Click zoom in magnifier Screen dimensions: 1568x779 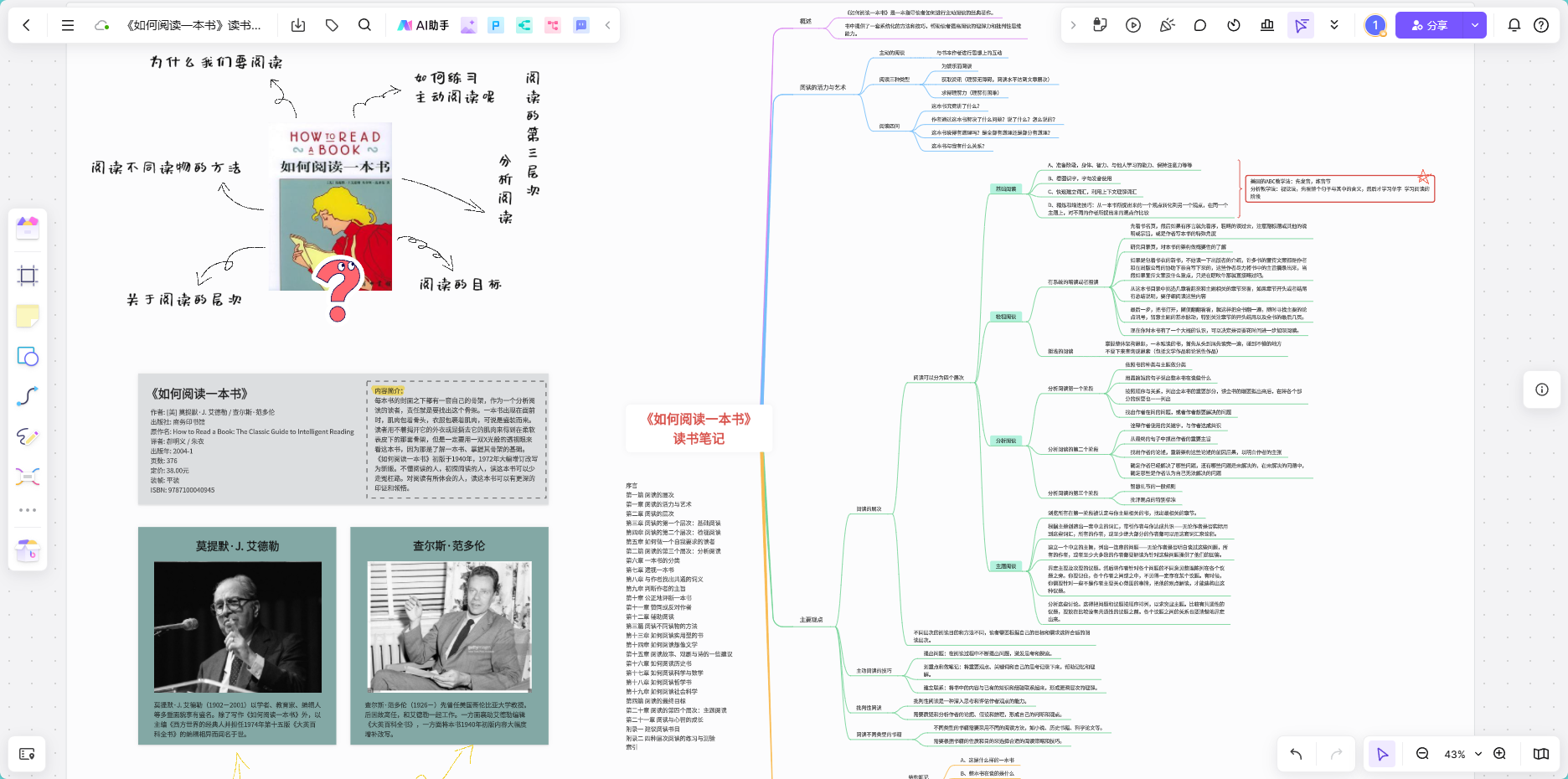(1500, 754)
